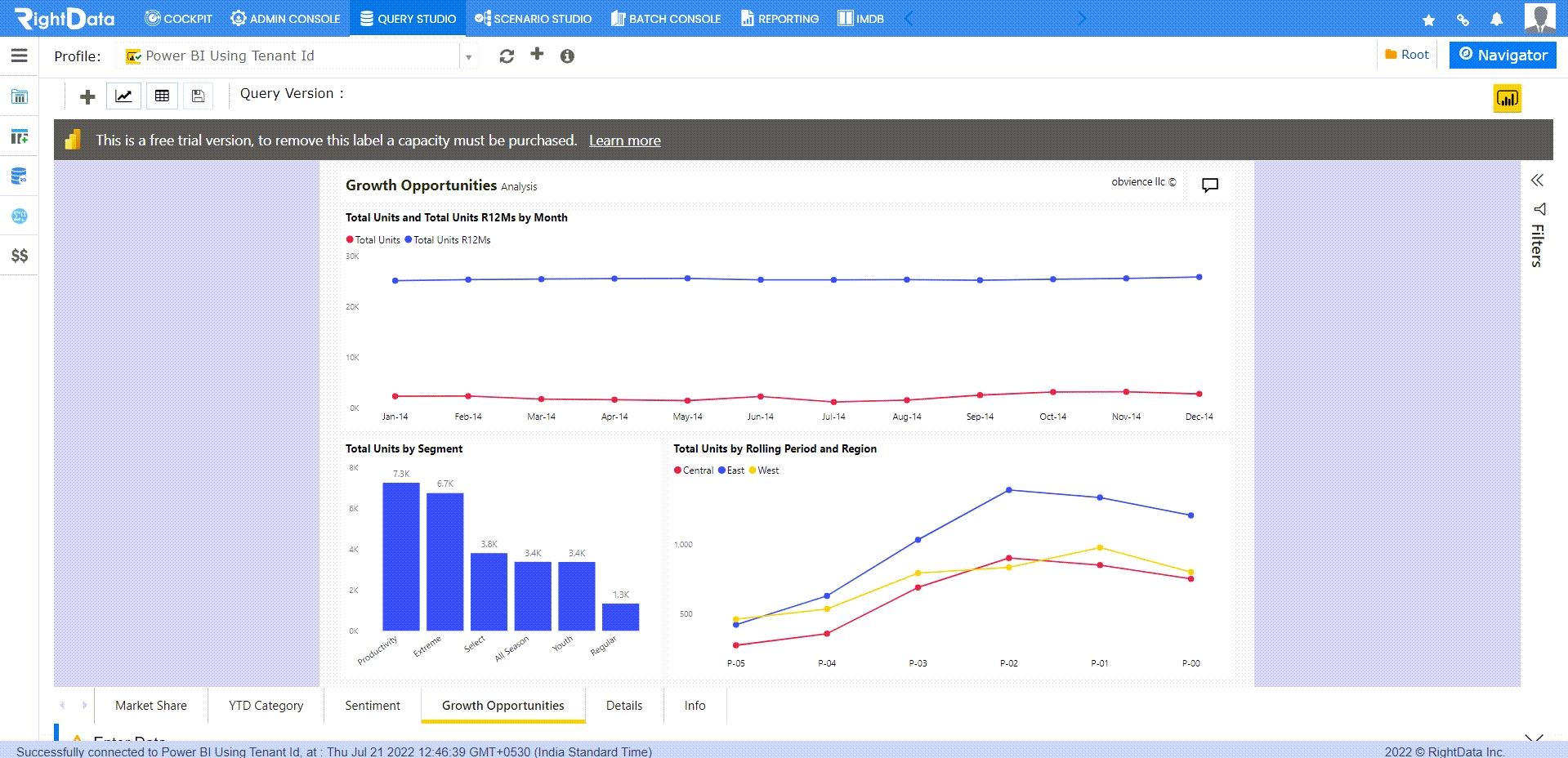Open the Profile dropdown arrow

[x=467, y=56]
